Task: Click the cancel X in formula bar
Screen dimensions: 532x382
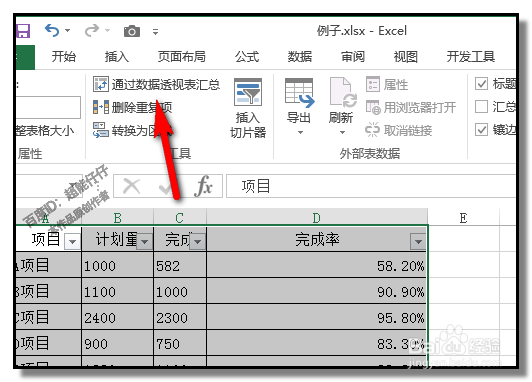Action: pos(131,186)
